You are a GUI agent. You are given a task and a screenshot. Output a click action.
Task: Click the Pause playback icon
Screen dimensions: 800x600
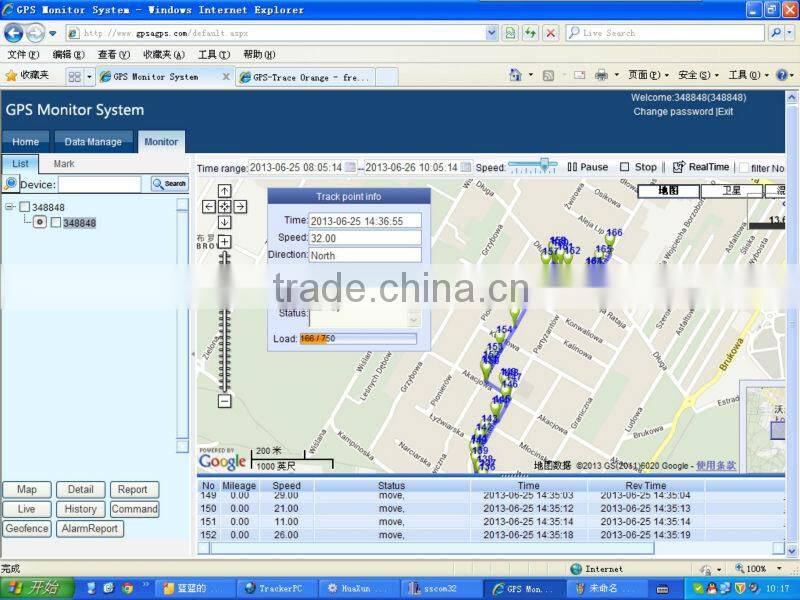click(573, 166)
